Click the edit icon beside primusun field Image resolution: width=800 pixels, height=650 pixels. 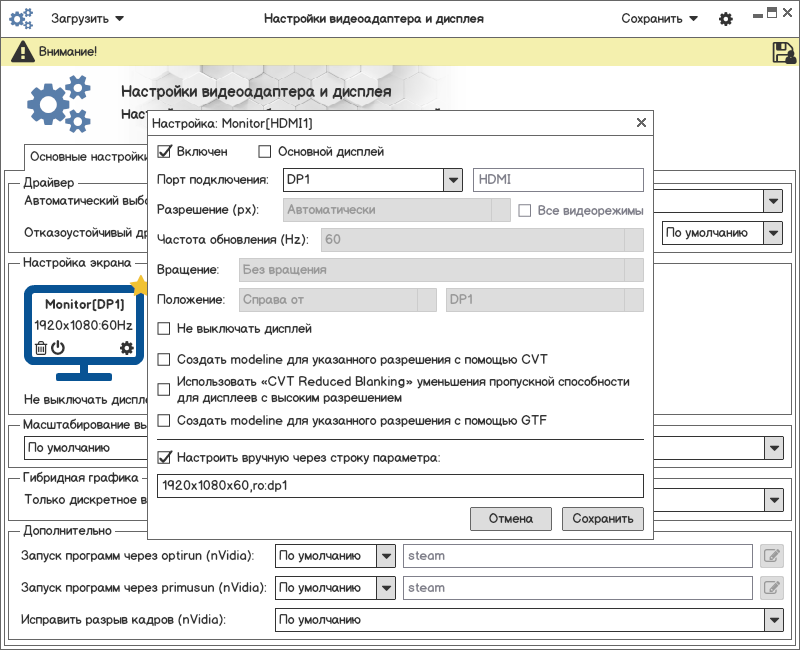[771, 587]
